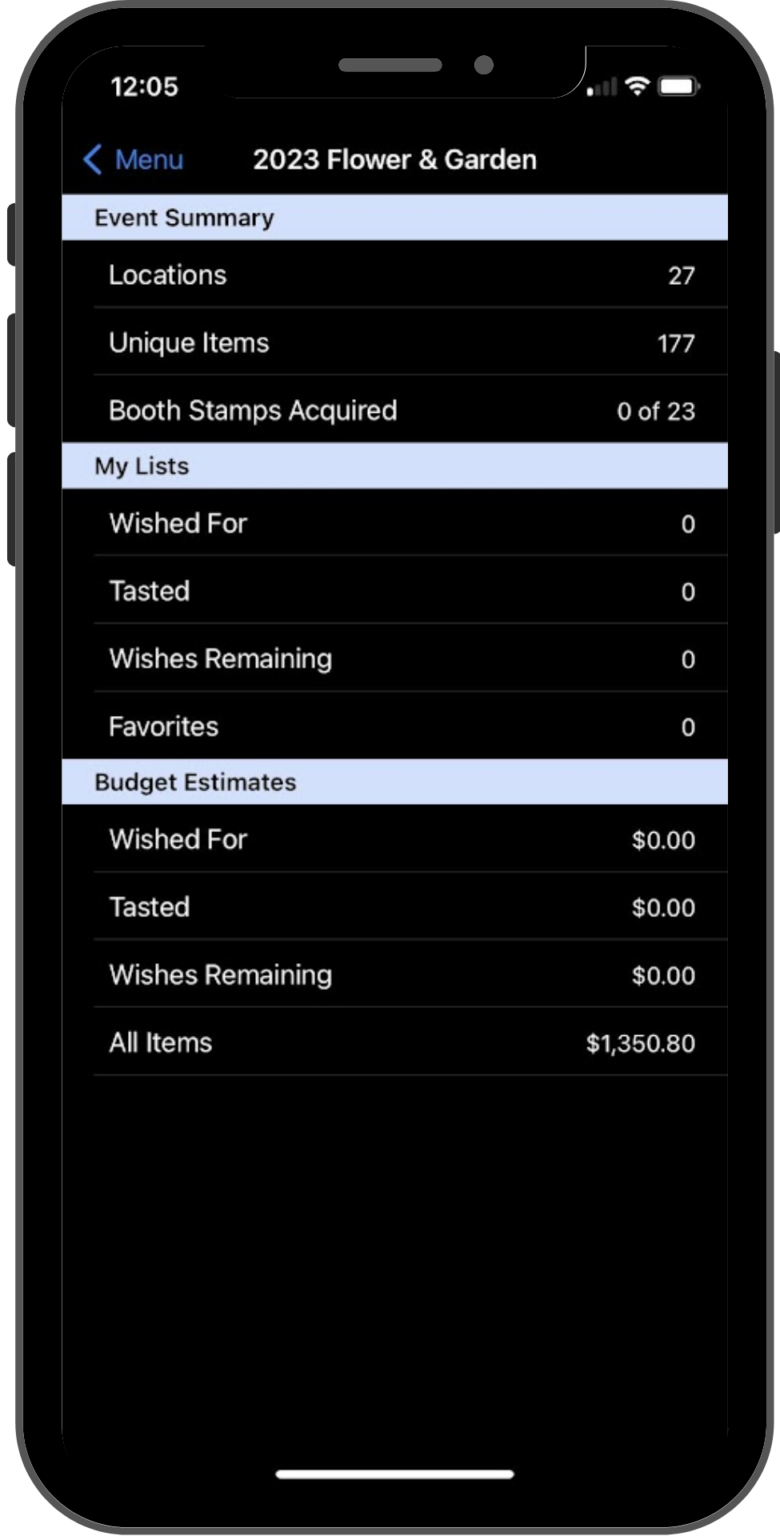Viewport: 780px width, 1536px height.
Task: Open the Unique Items row
Action: (x=400, y=343)
